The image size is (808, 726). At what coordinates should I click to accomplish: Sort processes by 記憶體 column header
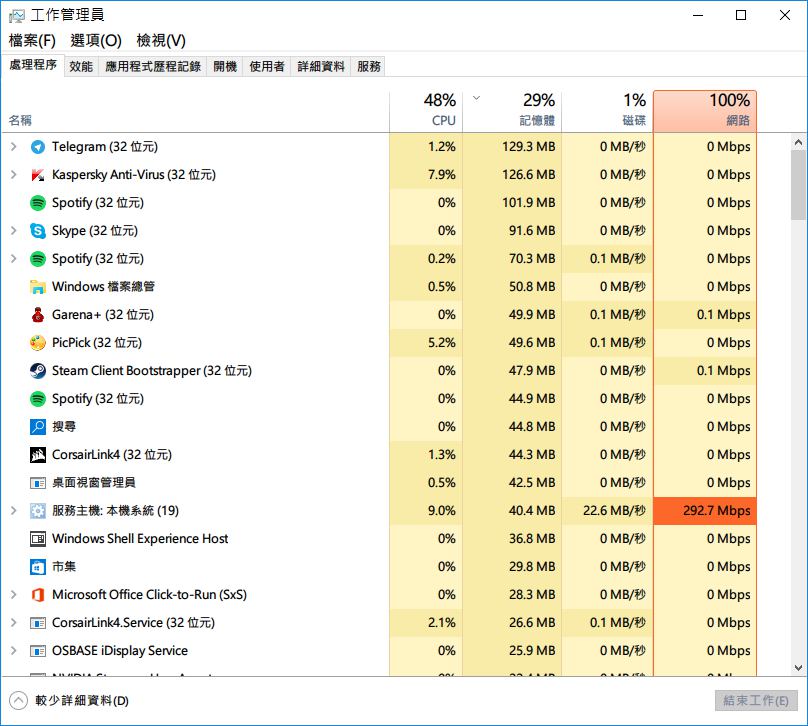516,111
